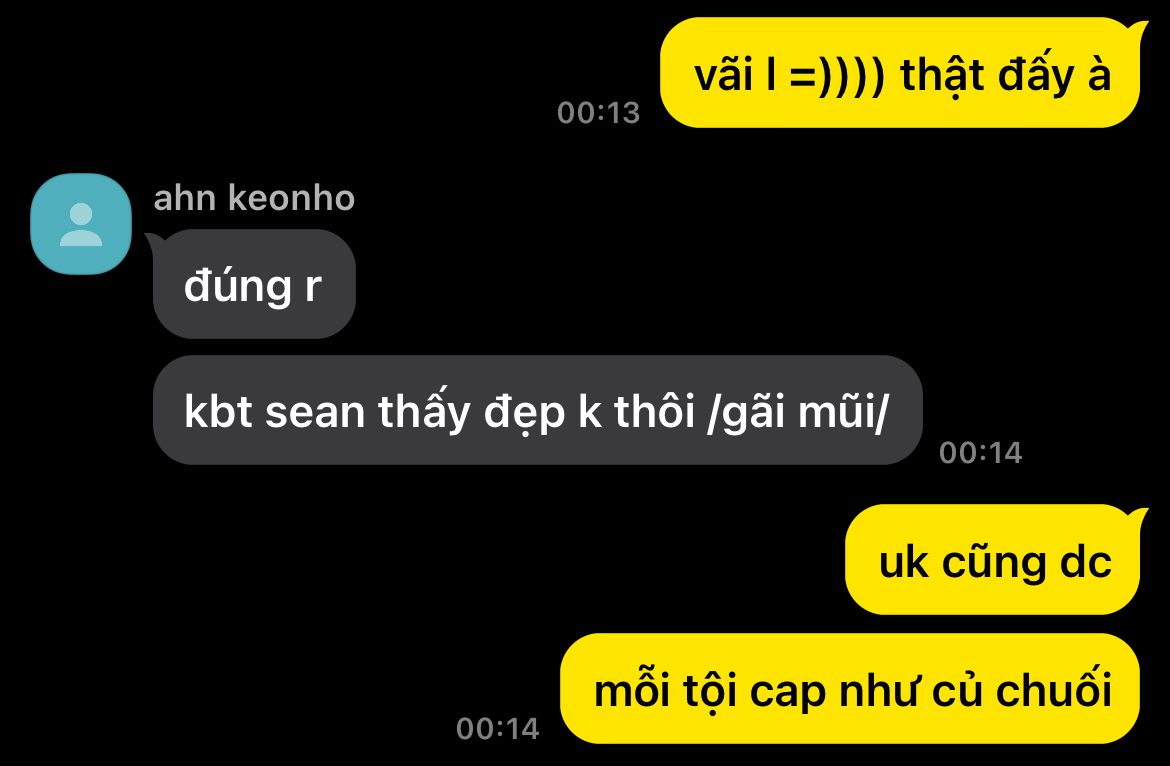Click the sender name ahn keonho
1170x766 pixels.
pyautogui.click(x=254, y=198)
